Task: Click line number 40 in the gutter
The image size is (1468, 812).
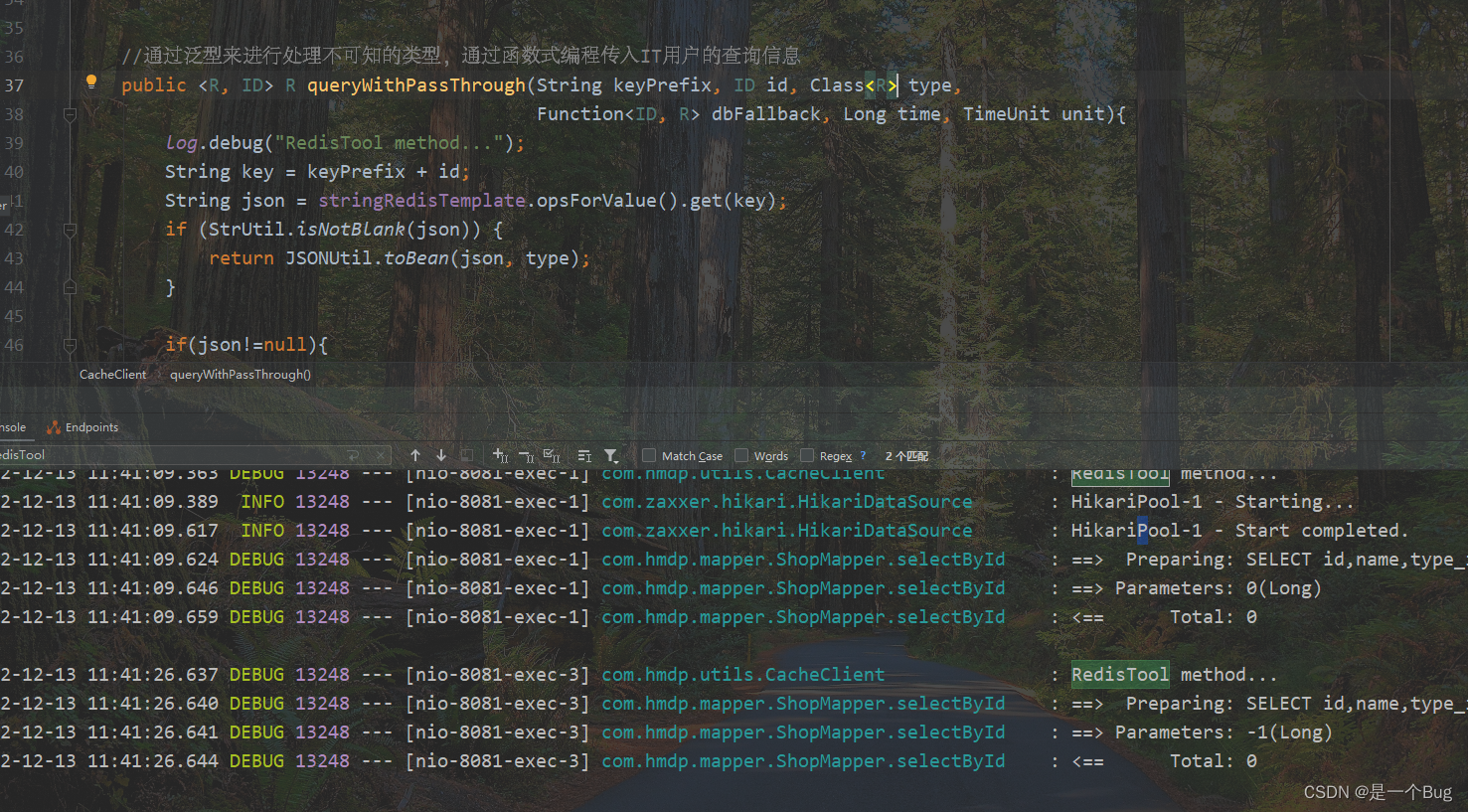Action: 14,172
